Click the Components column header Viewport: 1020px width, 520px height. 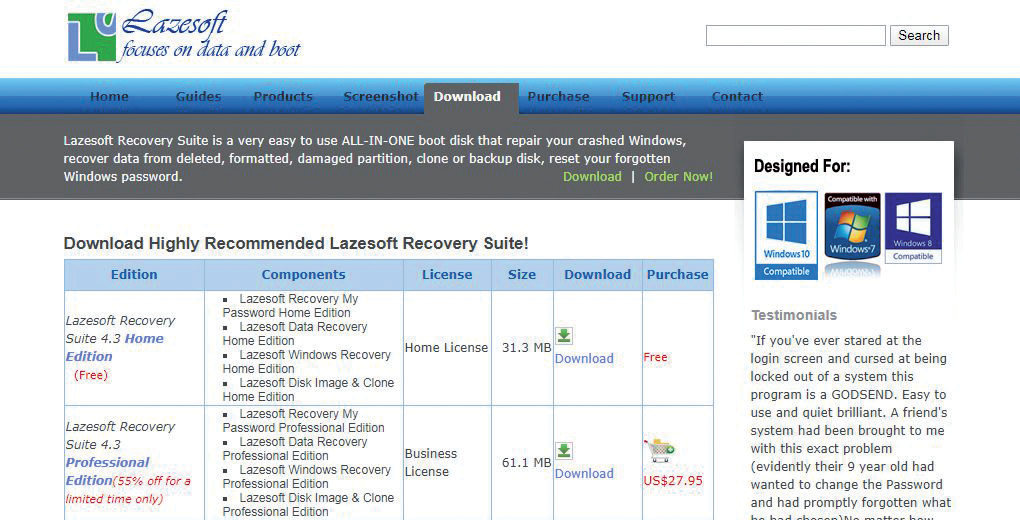(303, 275)
